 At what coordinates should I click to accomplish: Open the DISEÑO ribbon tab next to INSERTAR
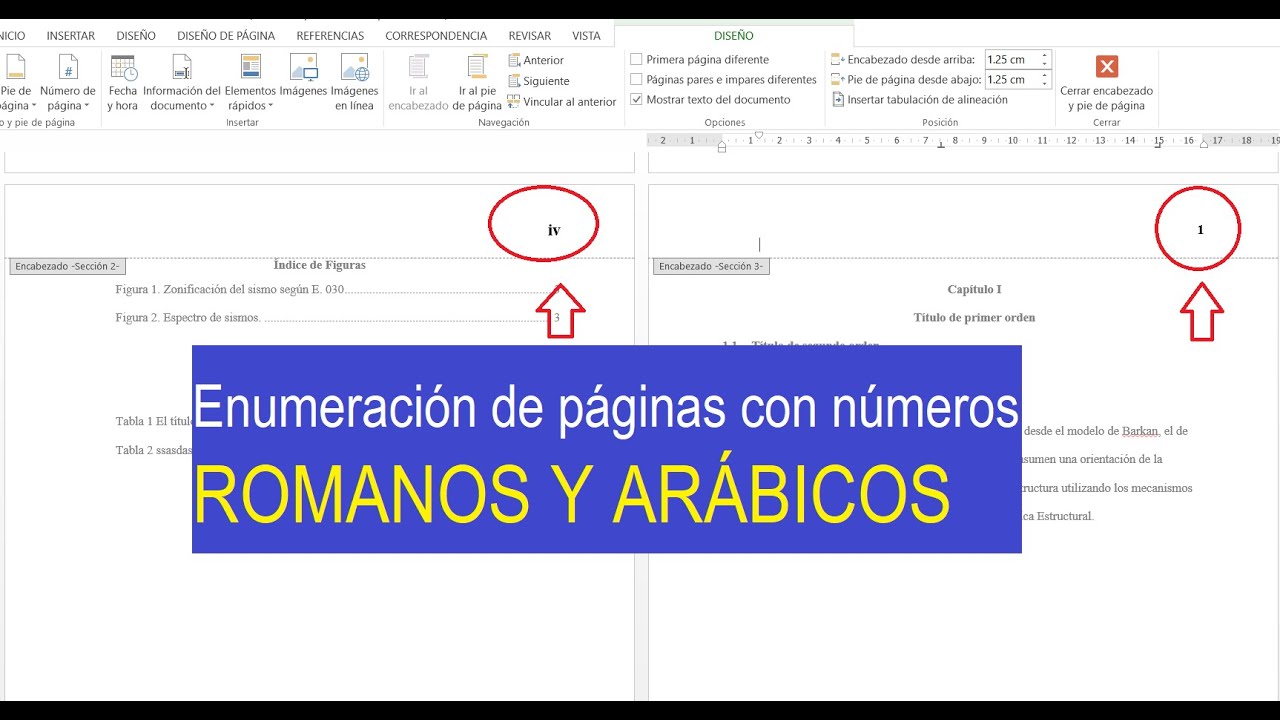[x=136, y=36]
